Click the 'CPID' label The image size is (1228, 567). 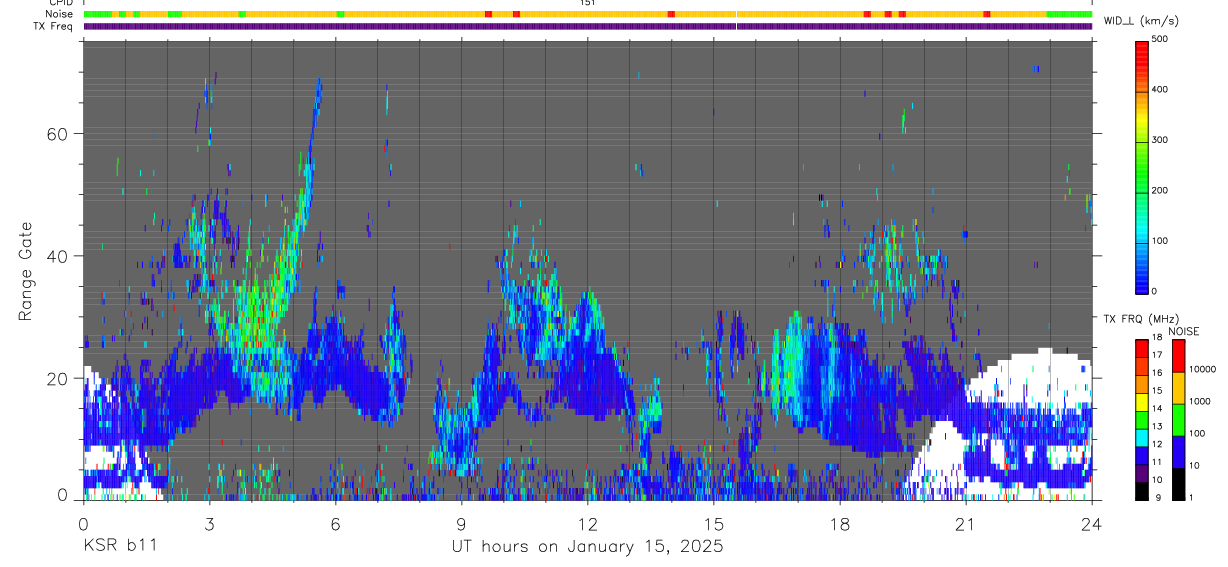pyautogui.click(x=61, y=3)
